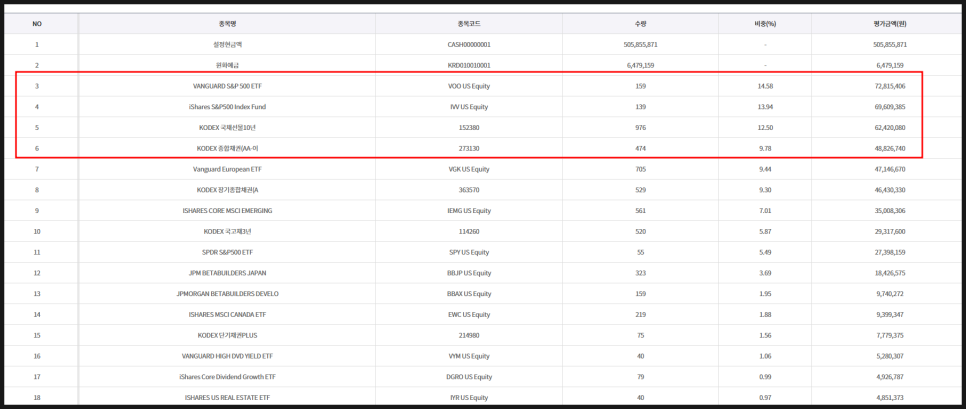Select the IVV US Equity code

[469, 107]
